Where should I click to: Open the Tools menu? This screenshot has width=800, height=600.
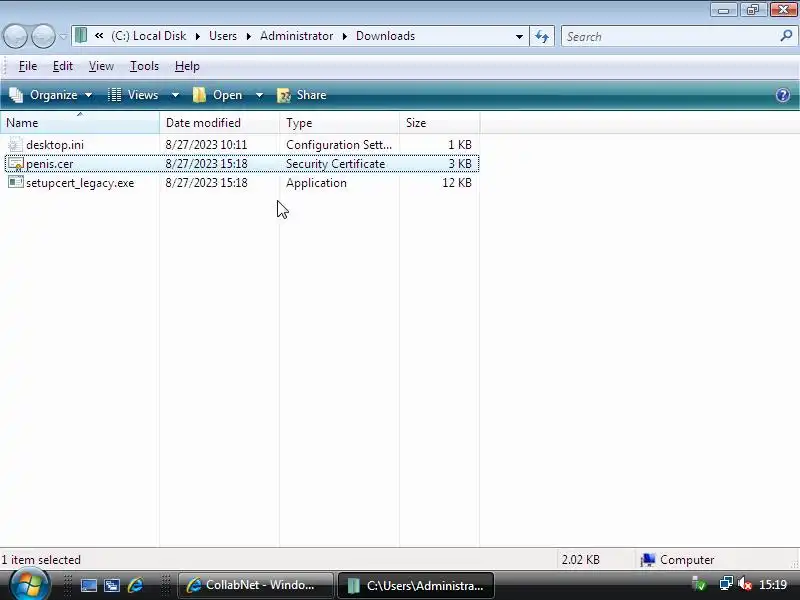point(144,66)
